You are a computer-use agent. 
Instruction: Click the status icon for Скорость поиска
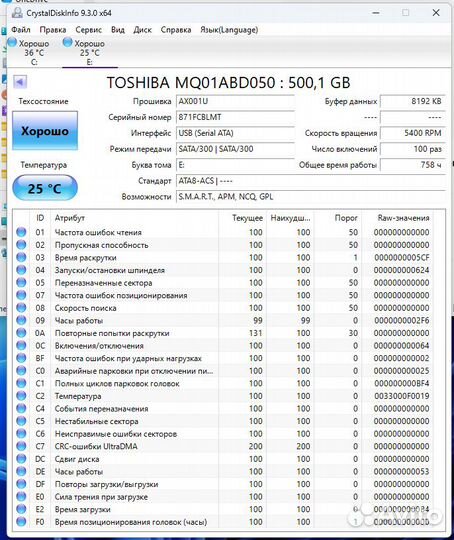pos(21,308)
